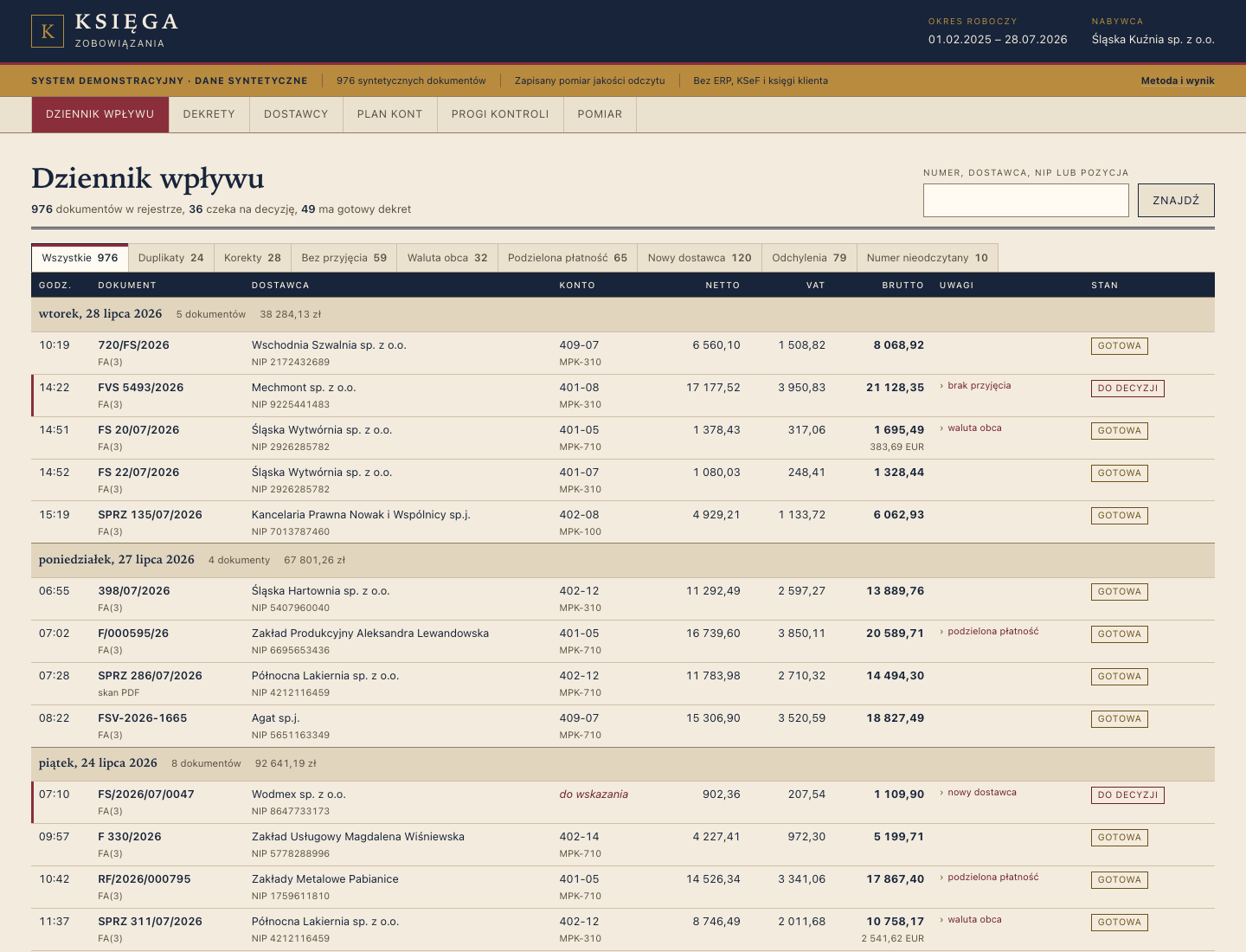Open document SPRZ 135/07/2026

150,515
